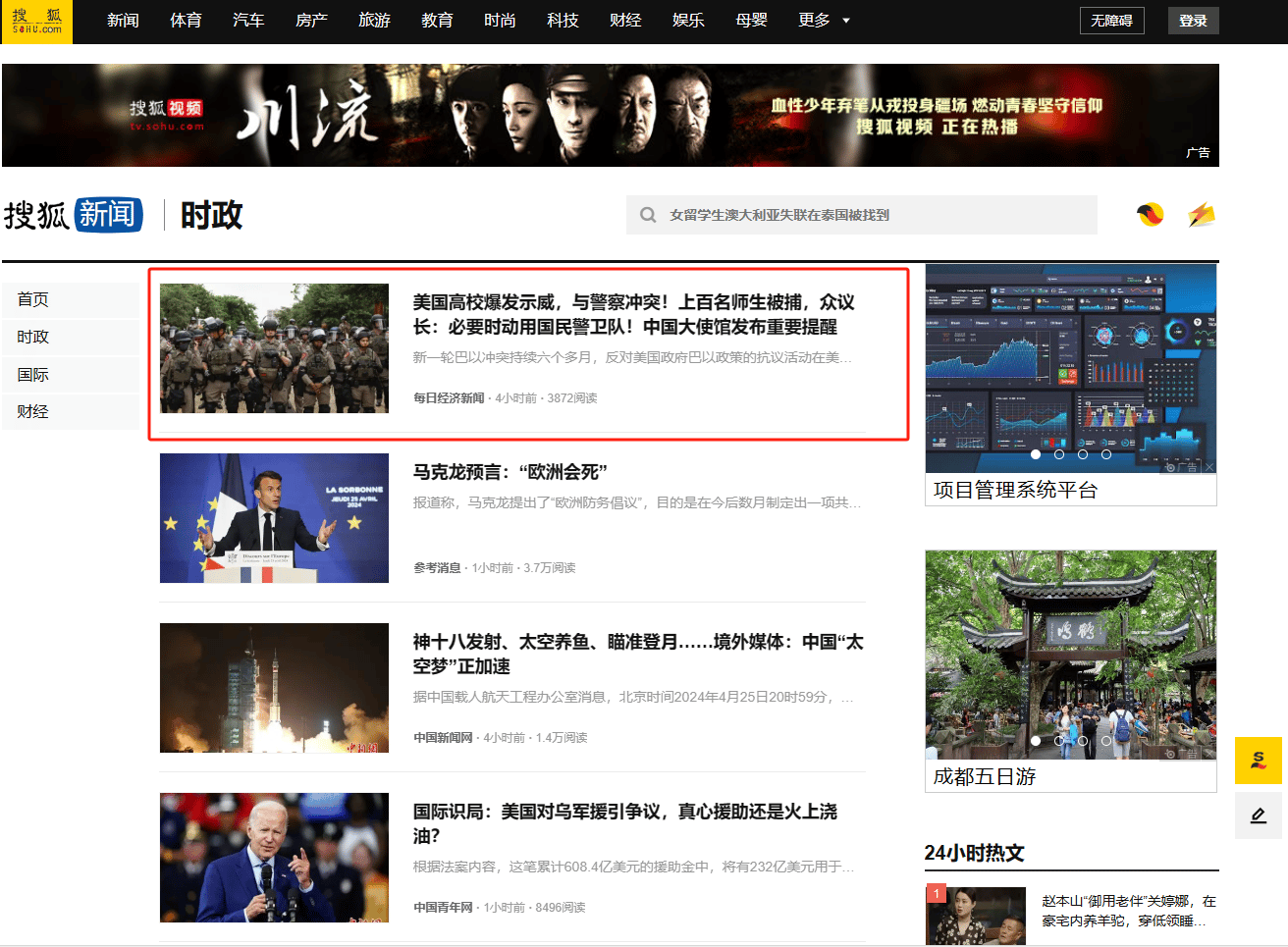Open the 时尚 top navigation item
This screenshot has height=947, width=1288.
click(x=500, y=21)
